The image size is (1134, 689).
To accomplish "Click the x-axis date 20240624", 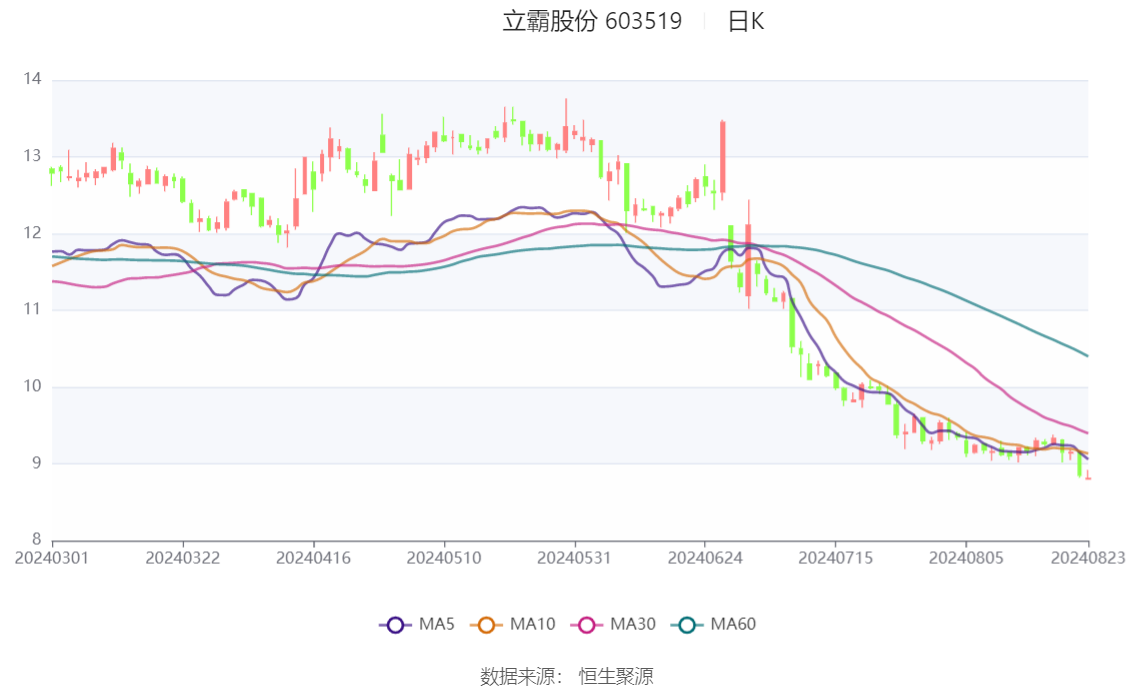I will (704, 558).
